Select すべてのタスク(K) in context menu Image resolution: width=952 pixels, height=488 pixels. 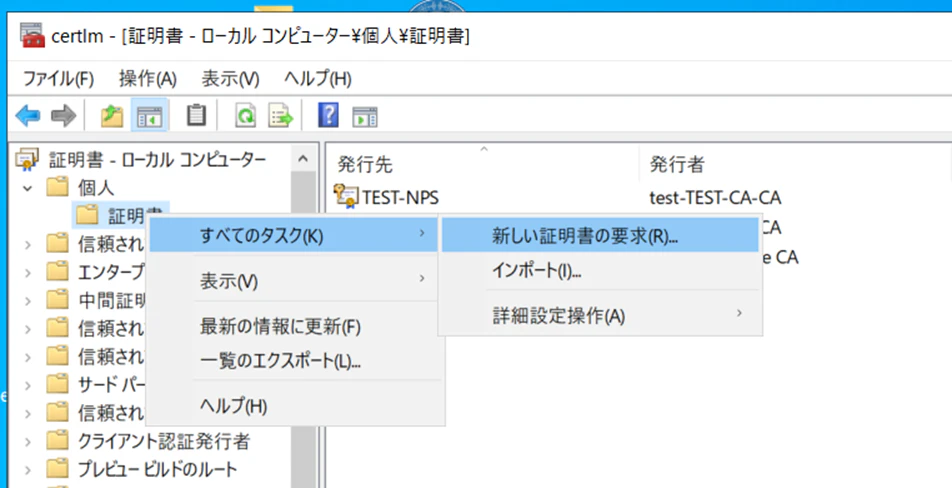click(x=293, y=236)
